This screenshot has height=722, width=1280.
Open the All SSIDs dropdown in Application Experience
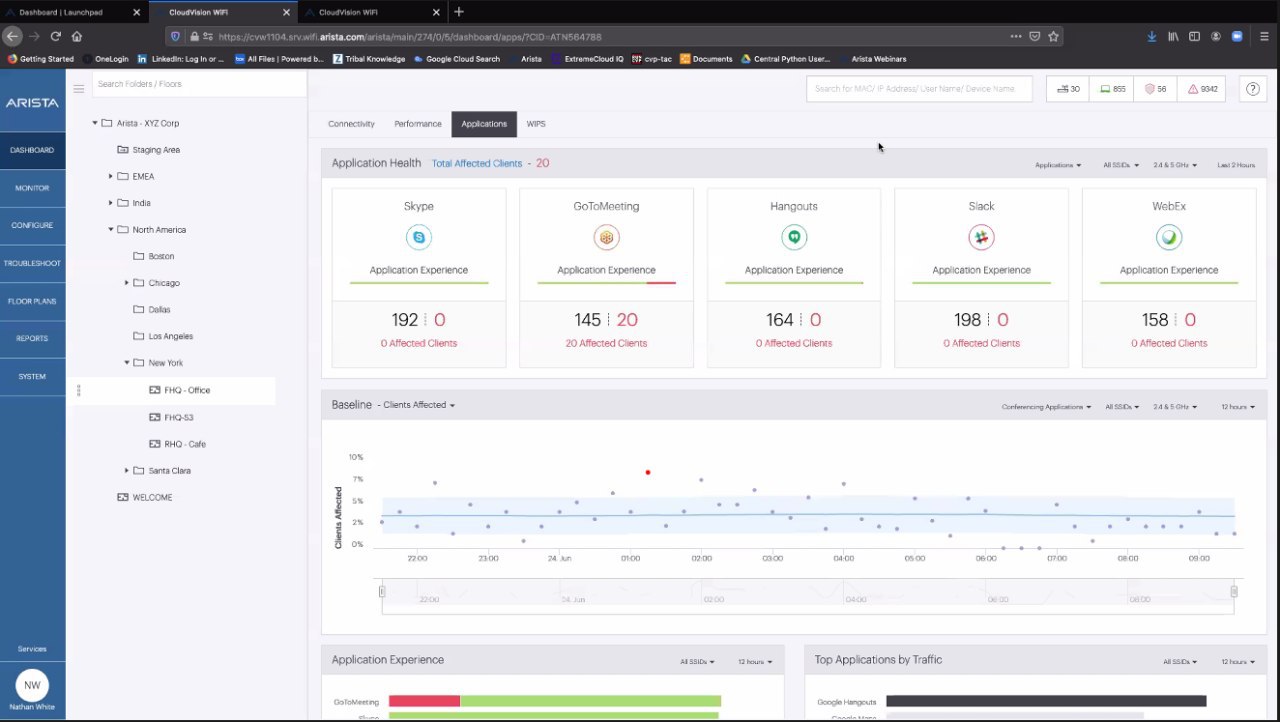[699, 662]
